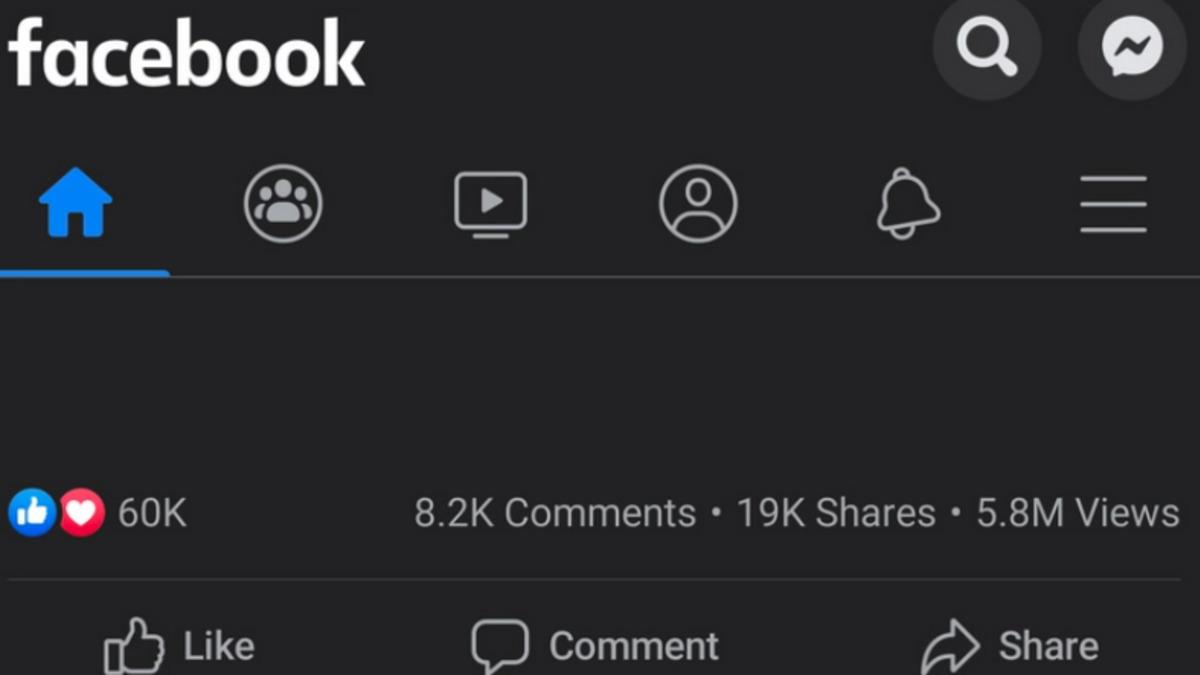Open search with the magnifier icon
Screen dimensions: 1200x675
986,46
